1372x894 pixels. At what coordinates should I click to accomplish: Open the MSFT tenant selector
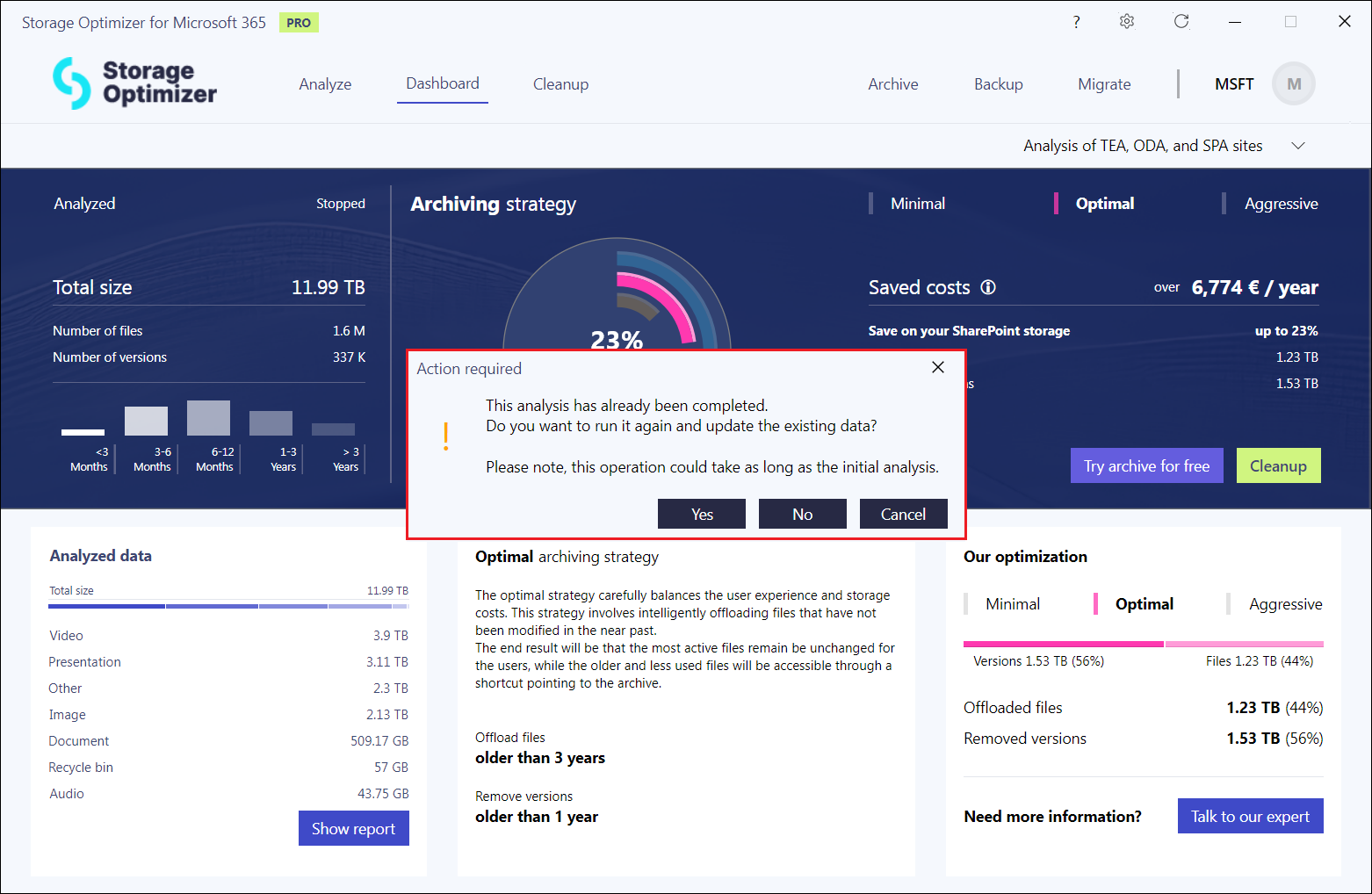tap(1233, 84)
